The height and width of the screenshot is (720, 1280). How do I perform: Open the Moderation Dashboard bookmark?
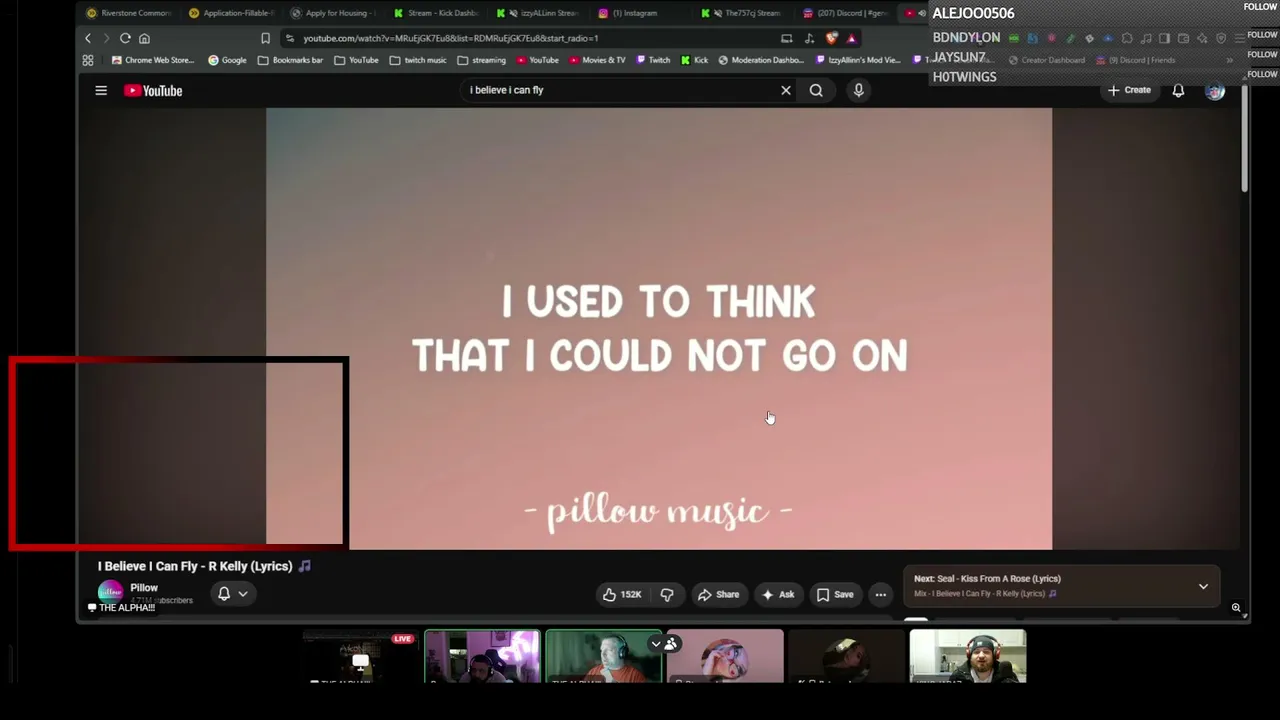pyautogui.click(x=761, y=60)
